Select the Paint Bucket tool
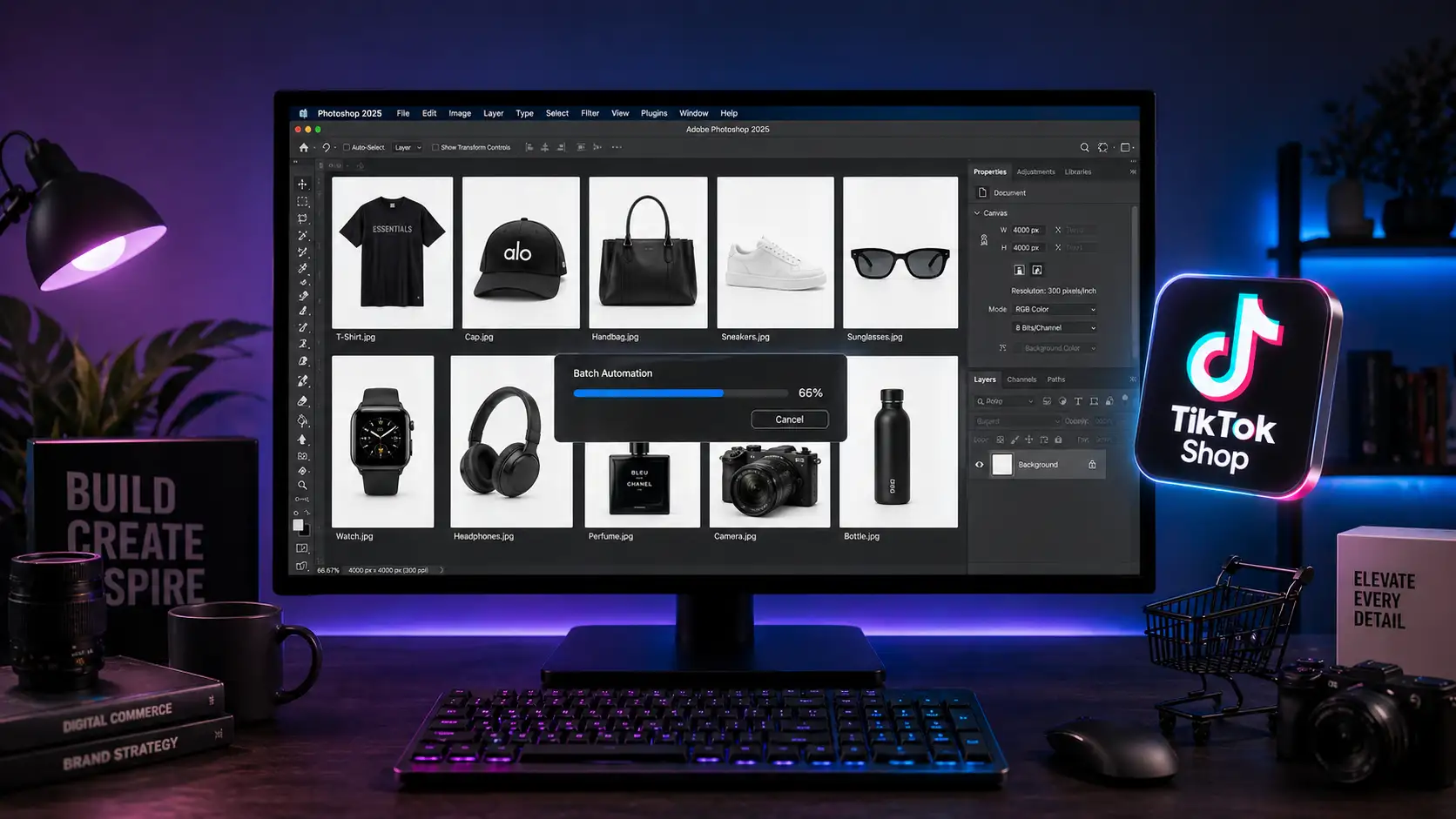 click(x=302, y=420)
